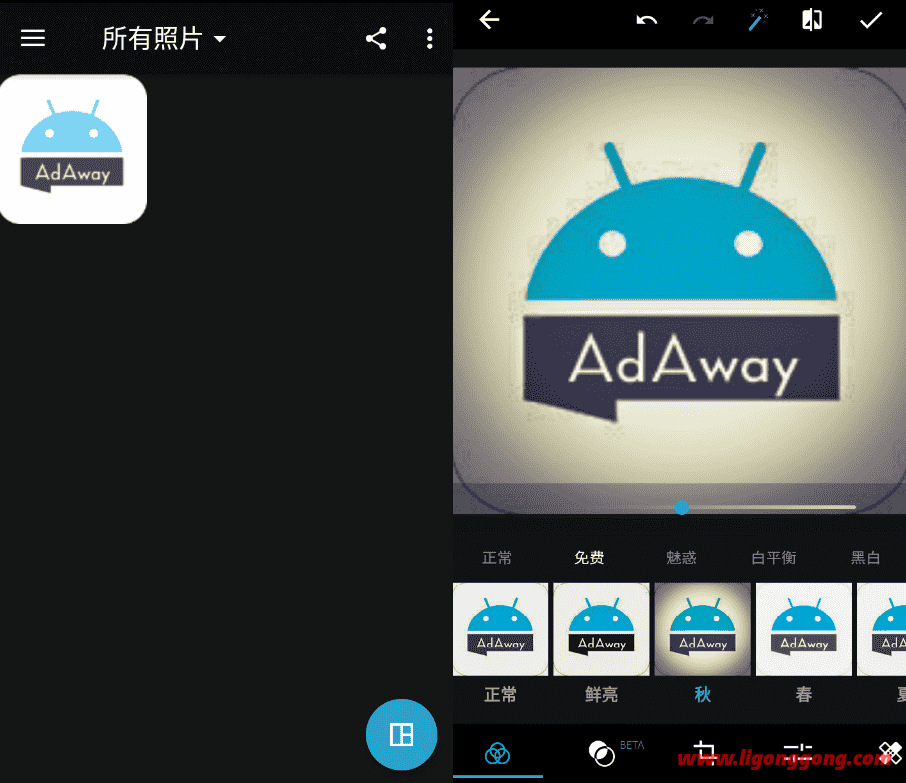
Task: Apply the 鲜亮 filter thumbnail
Action: coord(601,629)
